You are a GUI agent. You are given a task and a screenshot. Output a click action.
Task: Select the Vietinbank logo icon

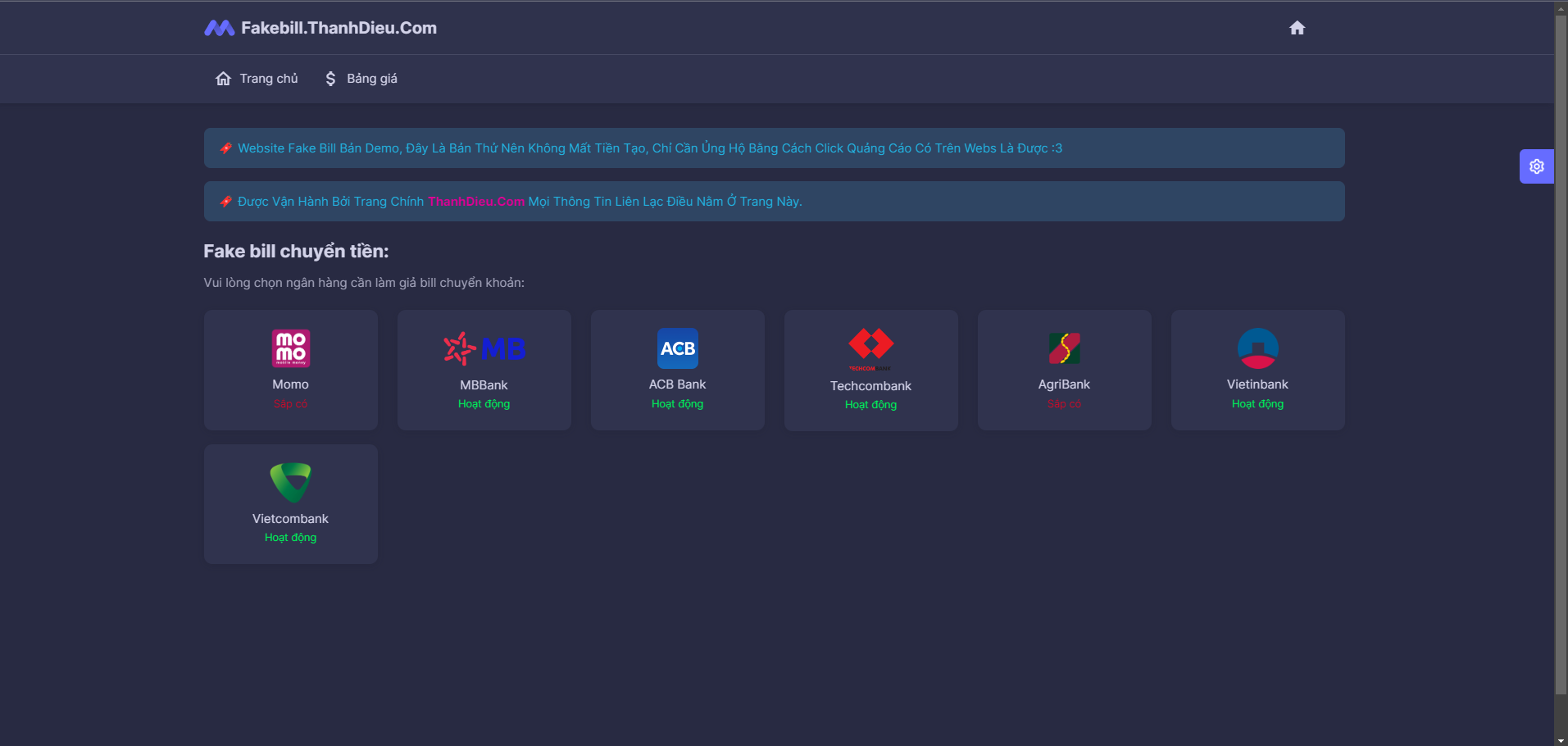tap(1258, 348)
